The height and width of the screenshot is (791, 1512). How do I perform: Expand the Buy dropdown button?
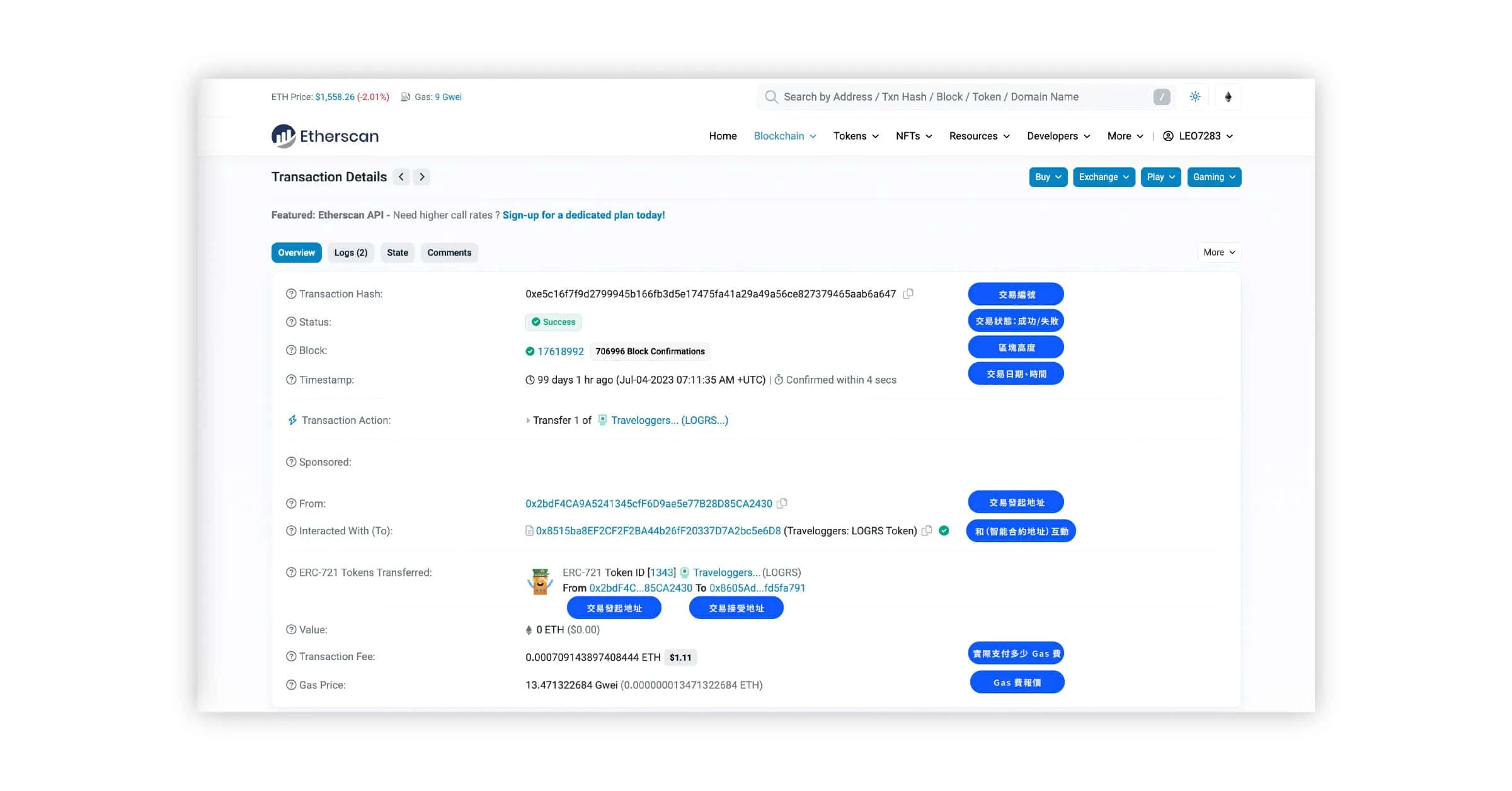[1048, 177]
